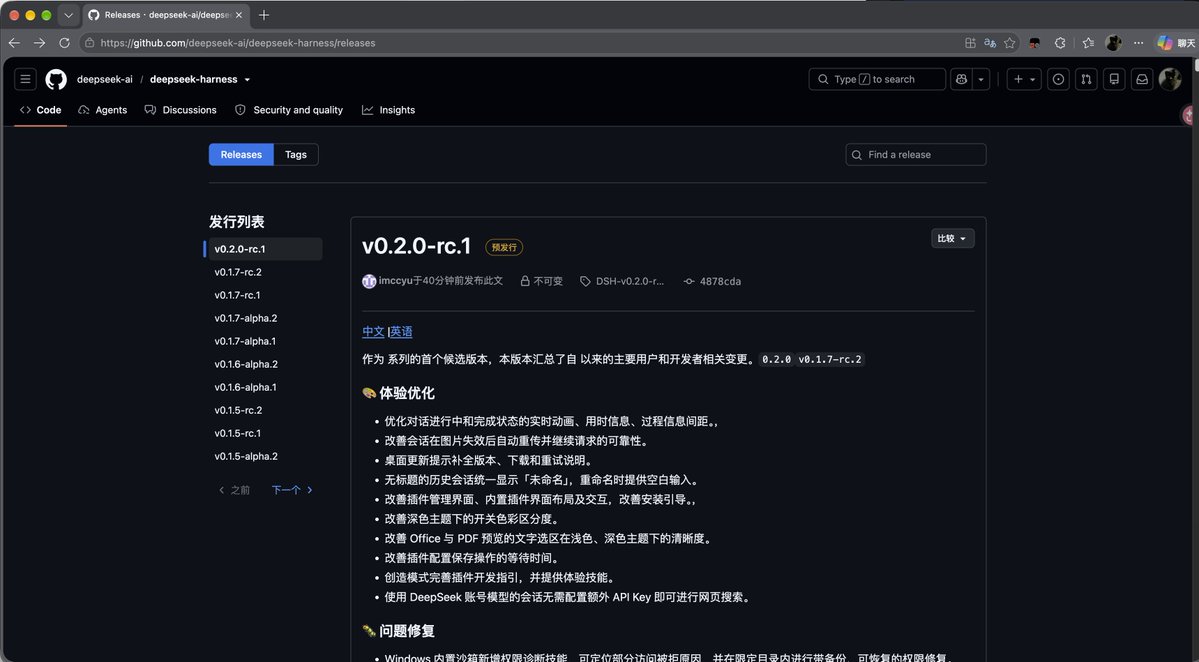Switch to the Tags view

pyautogui.click(x=296, y=154)
